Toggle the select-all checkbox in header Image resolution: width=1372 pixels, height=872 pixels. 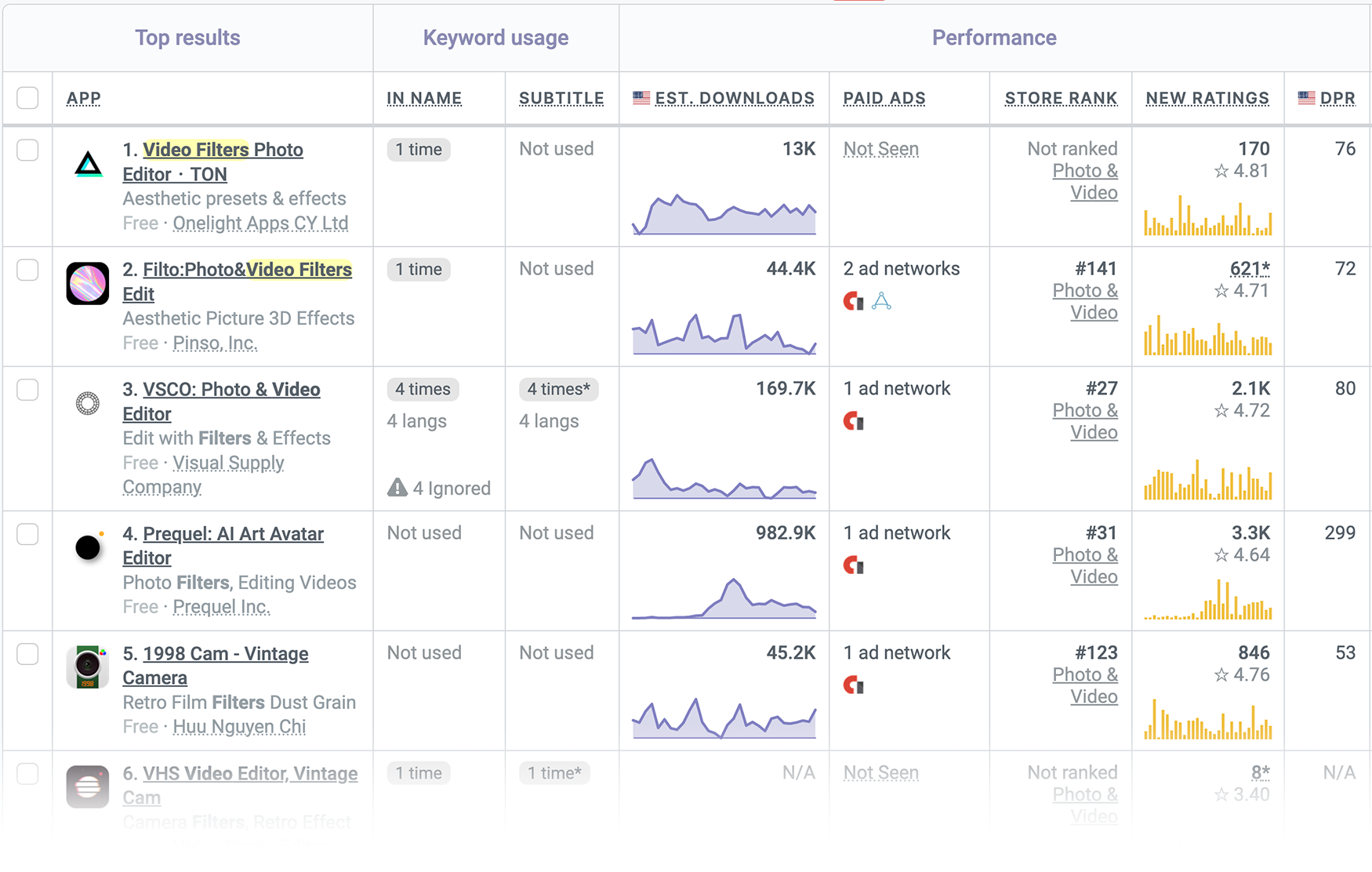pos(27,98)
